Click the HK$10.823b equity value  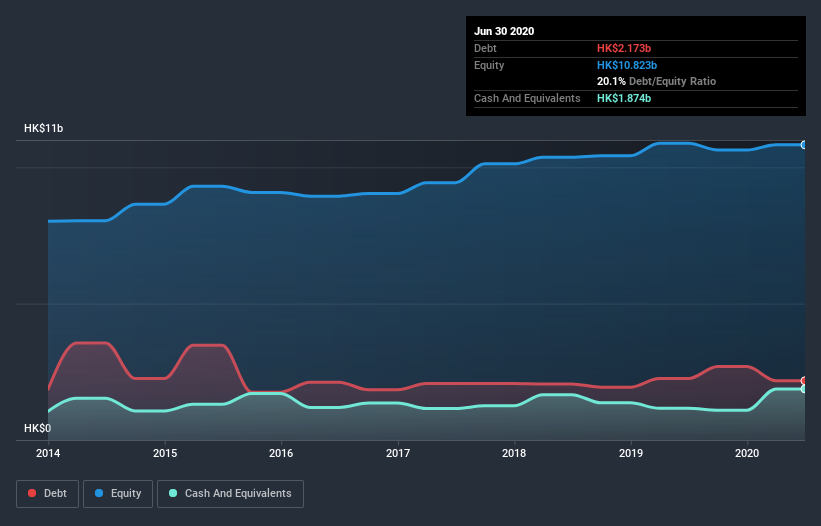click(x=627, y=65)
